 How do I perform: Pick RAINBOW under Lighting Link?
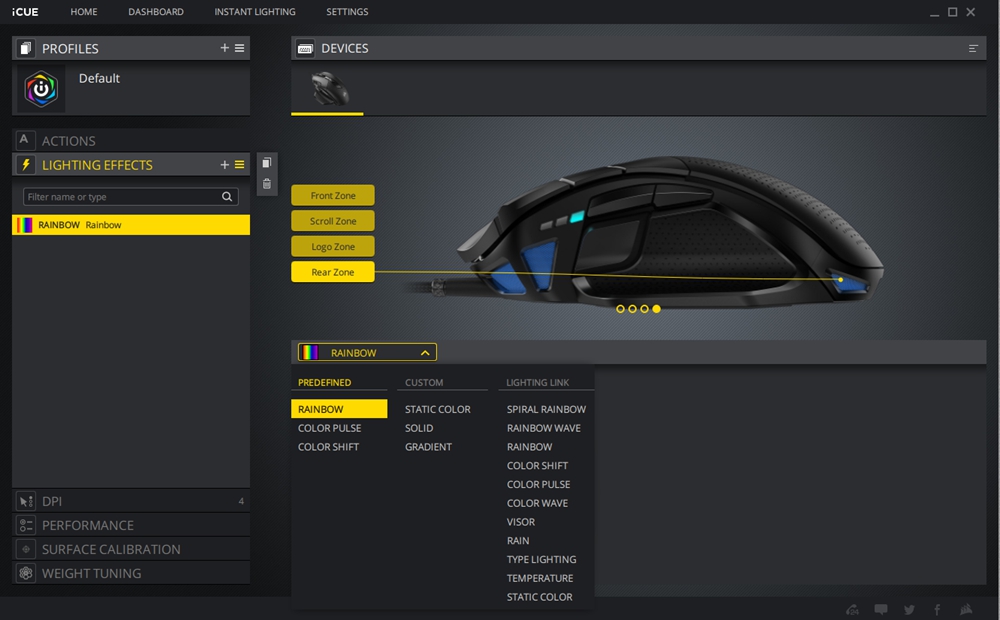tap(529, 447)
